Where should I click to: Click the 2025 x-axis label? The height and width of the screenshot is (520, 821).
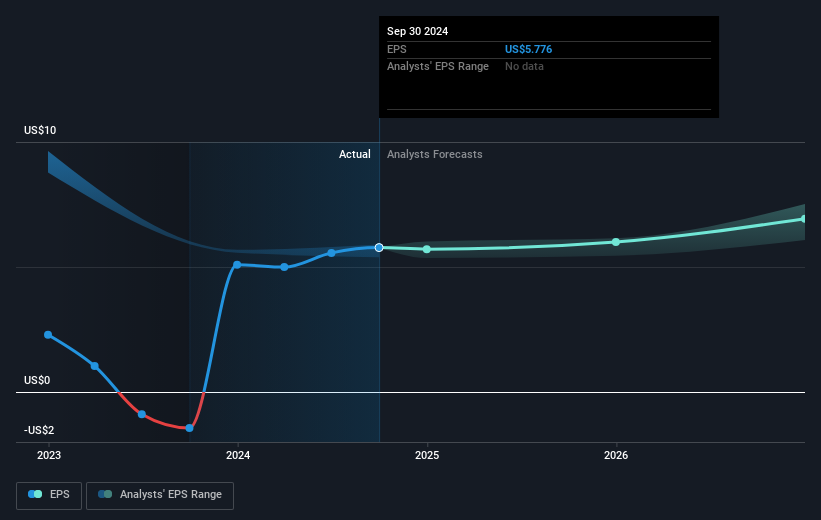(427, 456)
